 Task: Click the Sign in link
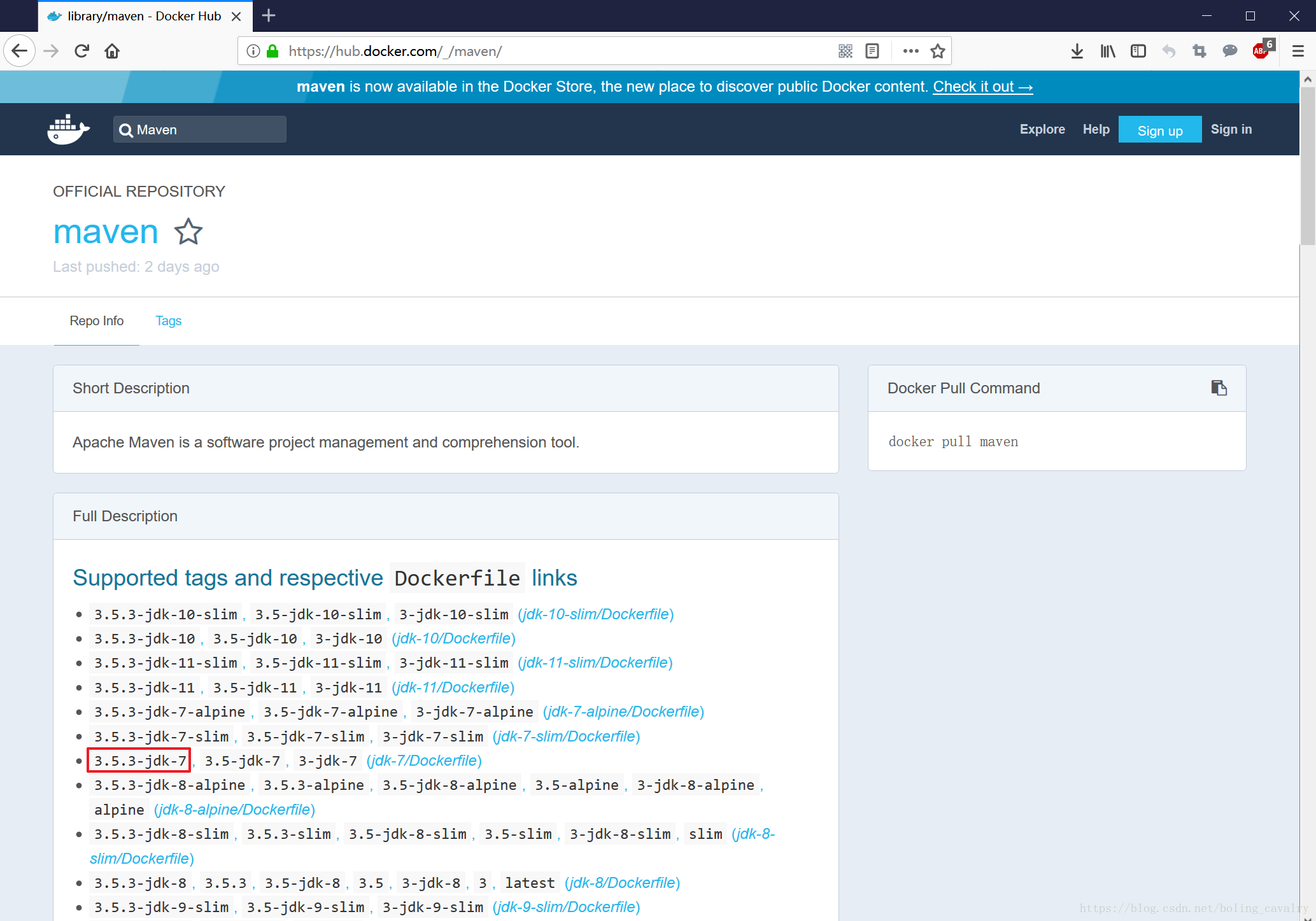(1231, 129)
